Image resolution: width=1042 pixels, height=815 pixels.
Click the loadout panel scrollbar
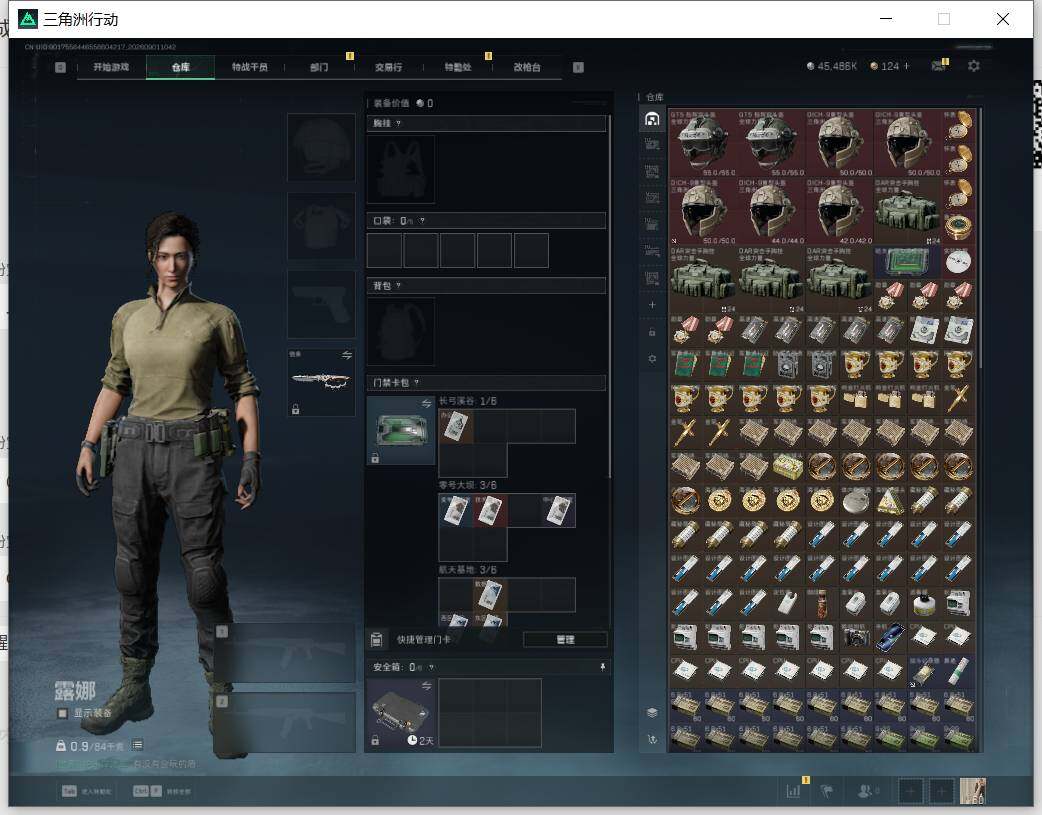[609, 296]
